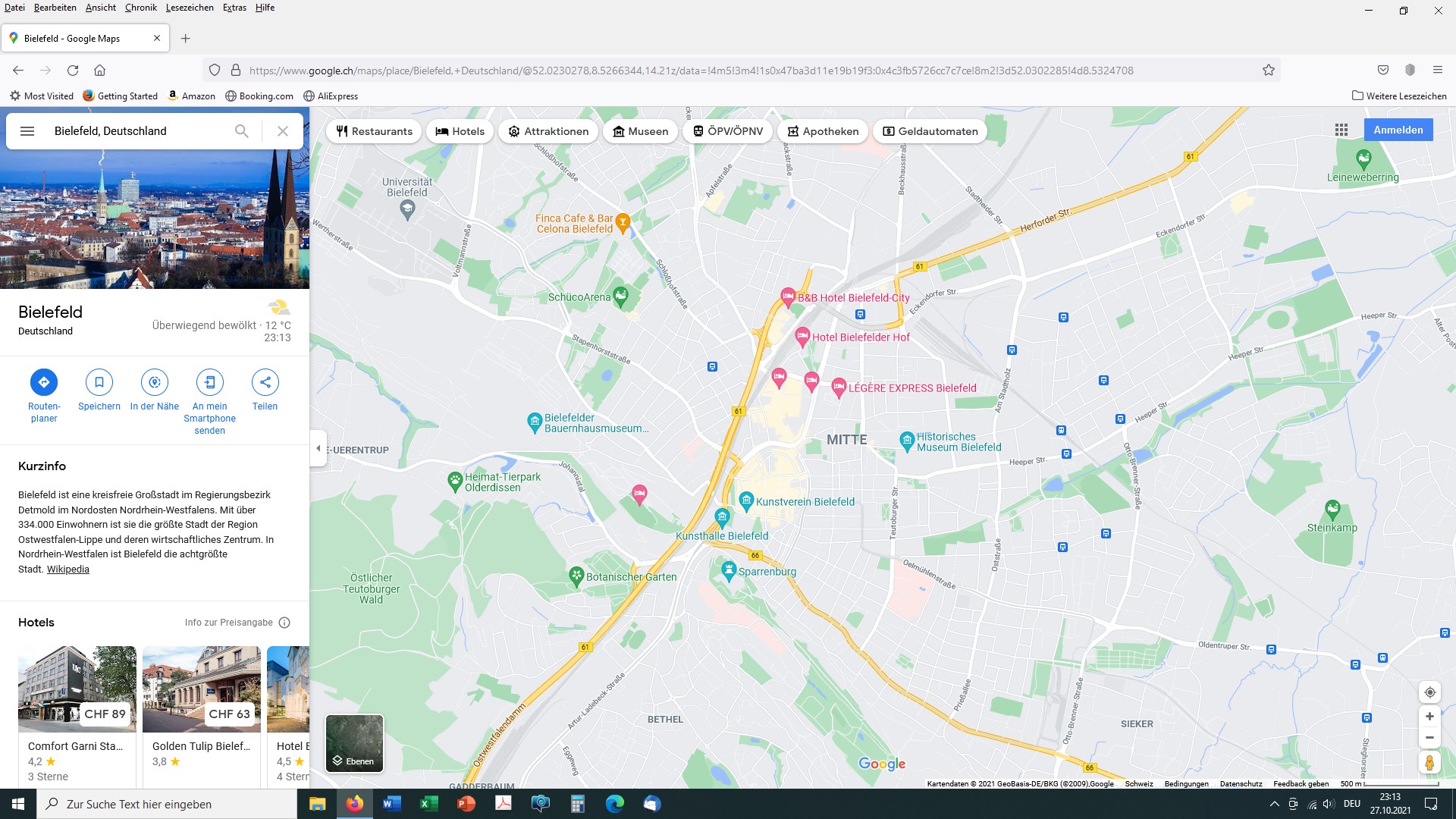Select the Restaurants category chip
1456x819 pixels.
pos(375,131)
